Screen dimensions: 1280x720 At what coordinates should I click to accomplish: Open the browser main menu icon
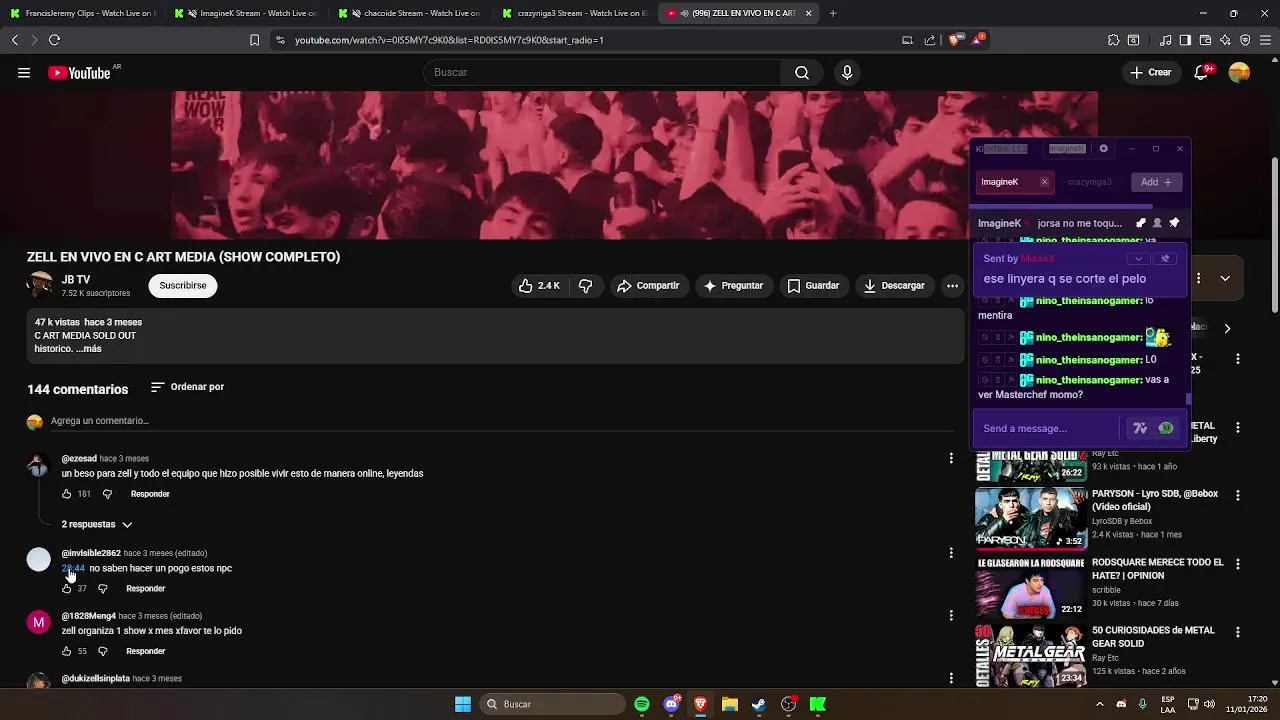point(1265,40)
